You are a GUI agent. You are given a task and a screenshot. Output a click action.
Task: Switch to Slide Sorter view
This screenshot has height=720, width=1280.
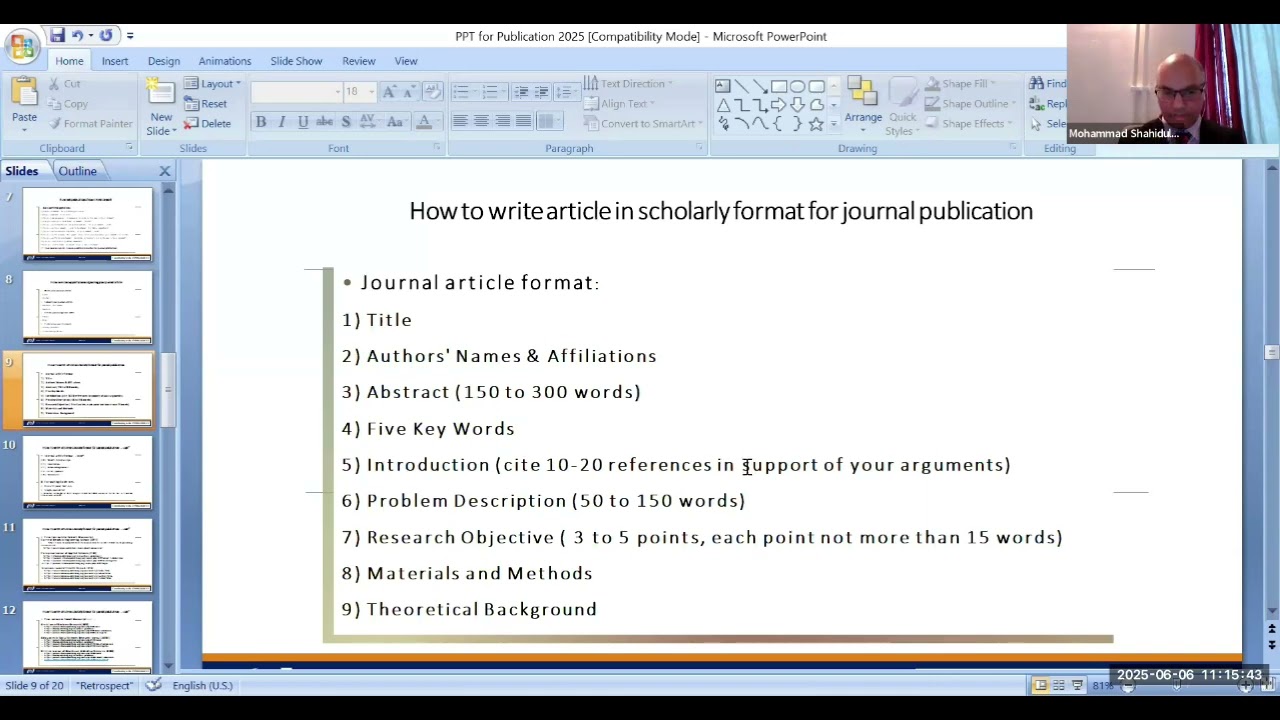1059,685
